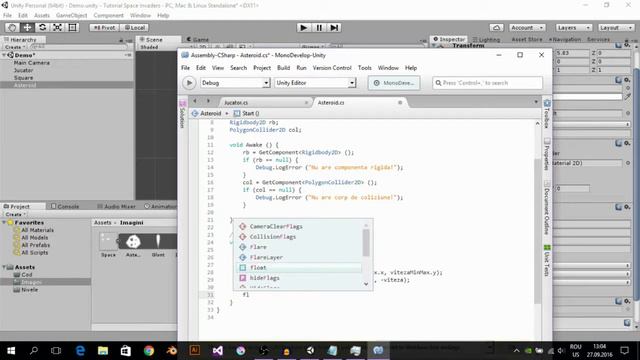
Task: Select the Move tool in Unity toolbar
Action: tap(27, 27)
